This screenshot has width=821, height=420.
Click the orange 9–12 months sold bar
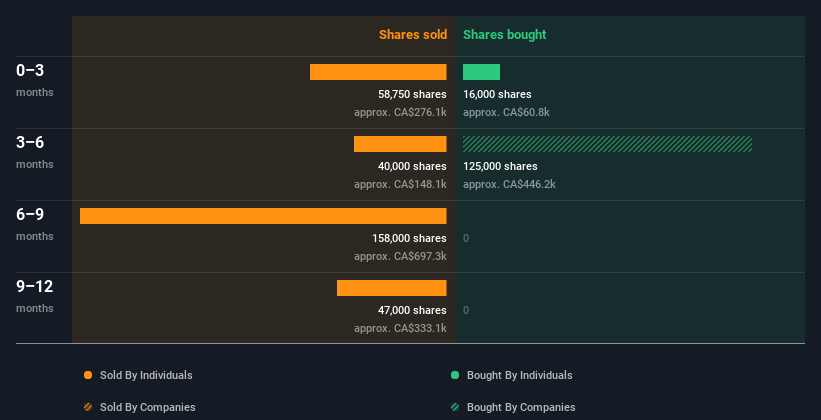392,288
